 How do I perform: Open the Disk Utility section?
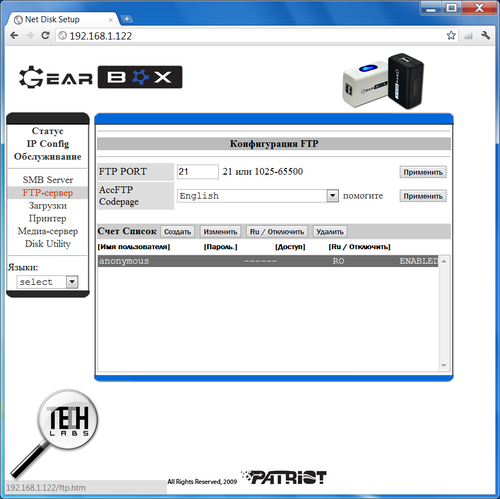pyautogui.click(x=48, y=244)
